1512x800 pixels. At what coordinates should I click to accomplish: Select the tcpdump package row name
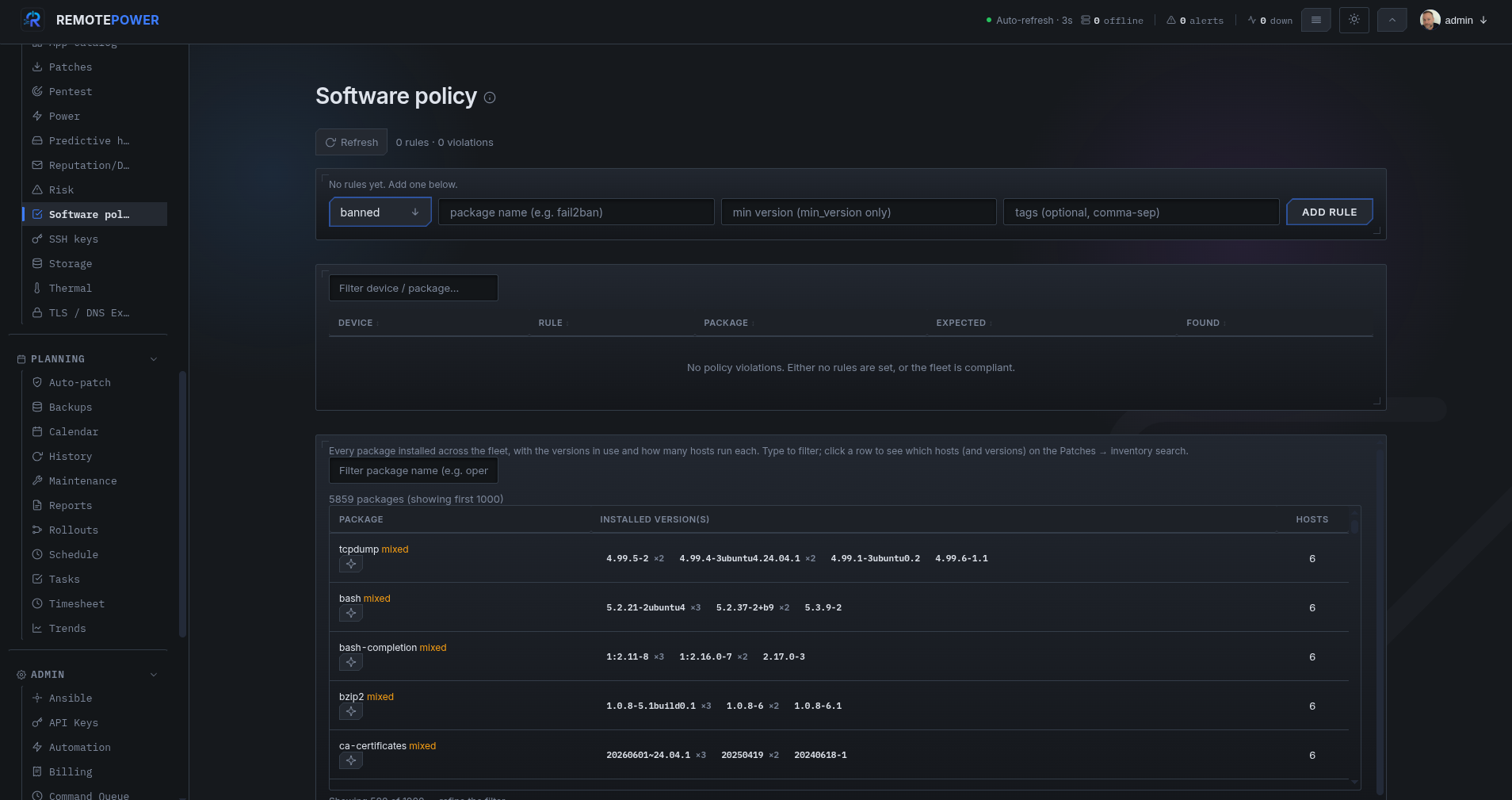[359, 549]
